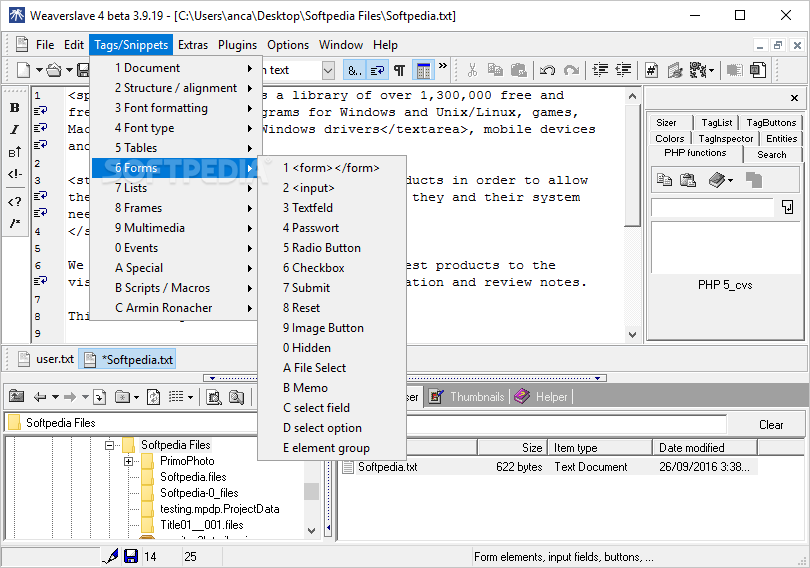Open the view mode dropdown in file browser
The width and height of the screenshot is (810, 568).
coord(190,397)
